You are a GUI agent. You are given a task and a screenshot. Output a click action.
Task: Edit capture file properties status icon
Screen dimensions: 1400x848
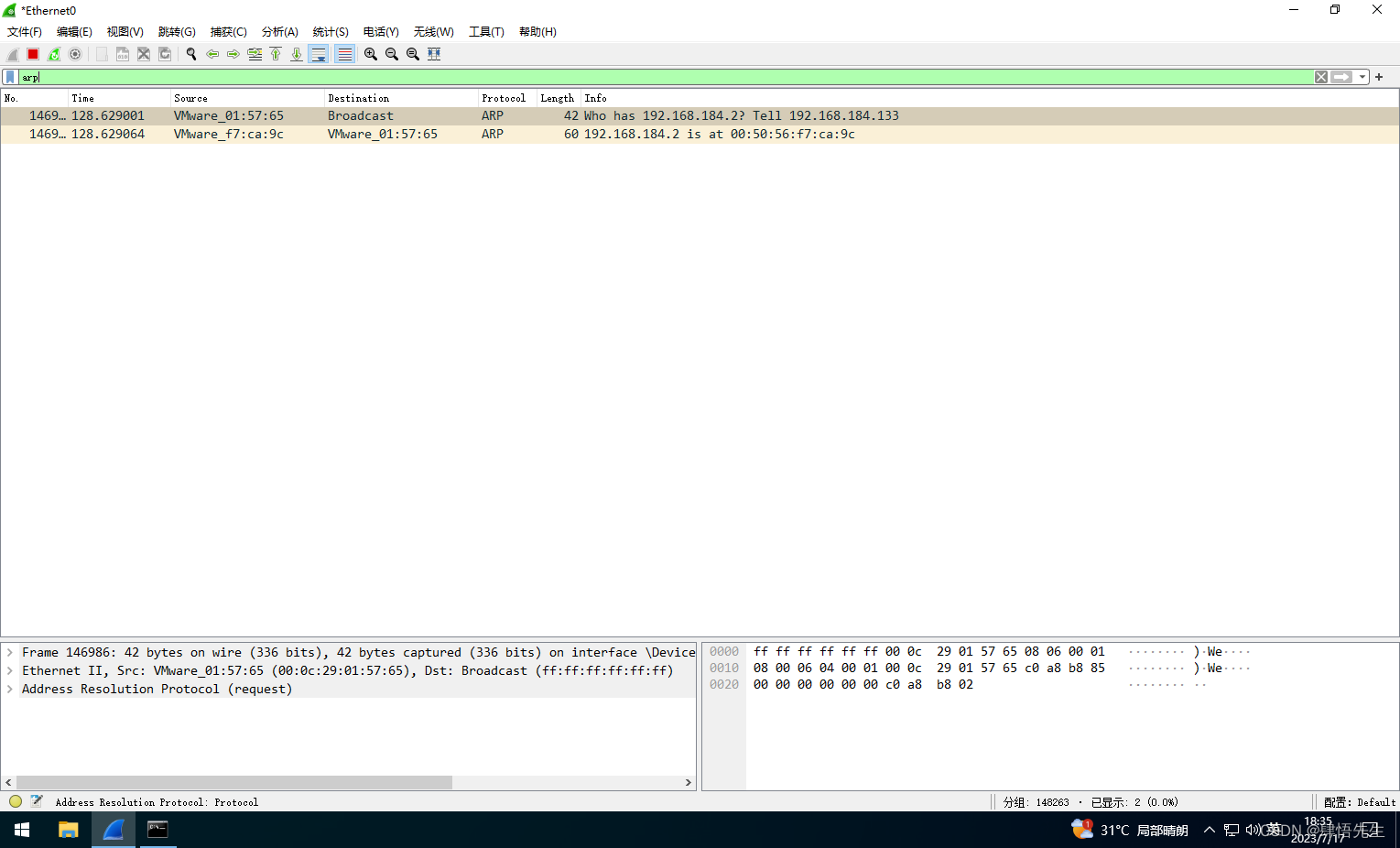pos(37,801)
